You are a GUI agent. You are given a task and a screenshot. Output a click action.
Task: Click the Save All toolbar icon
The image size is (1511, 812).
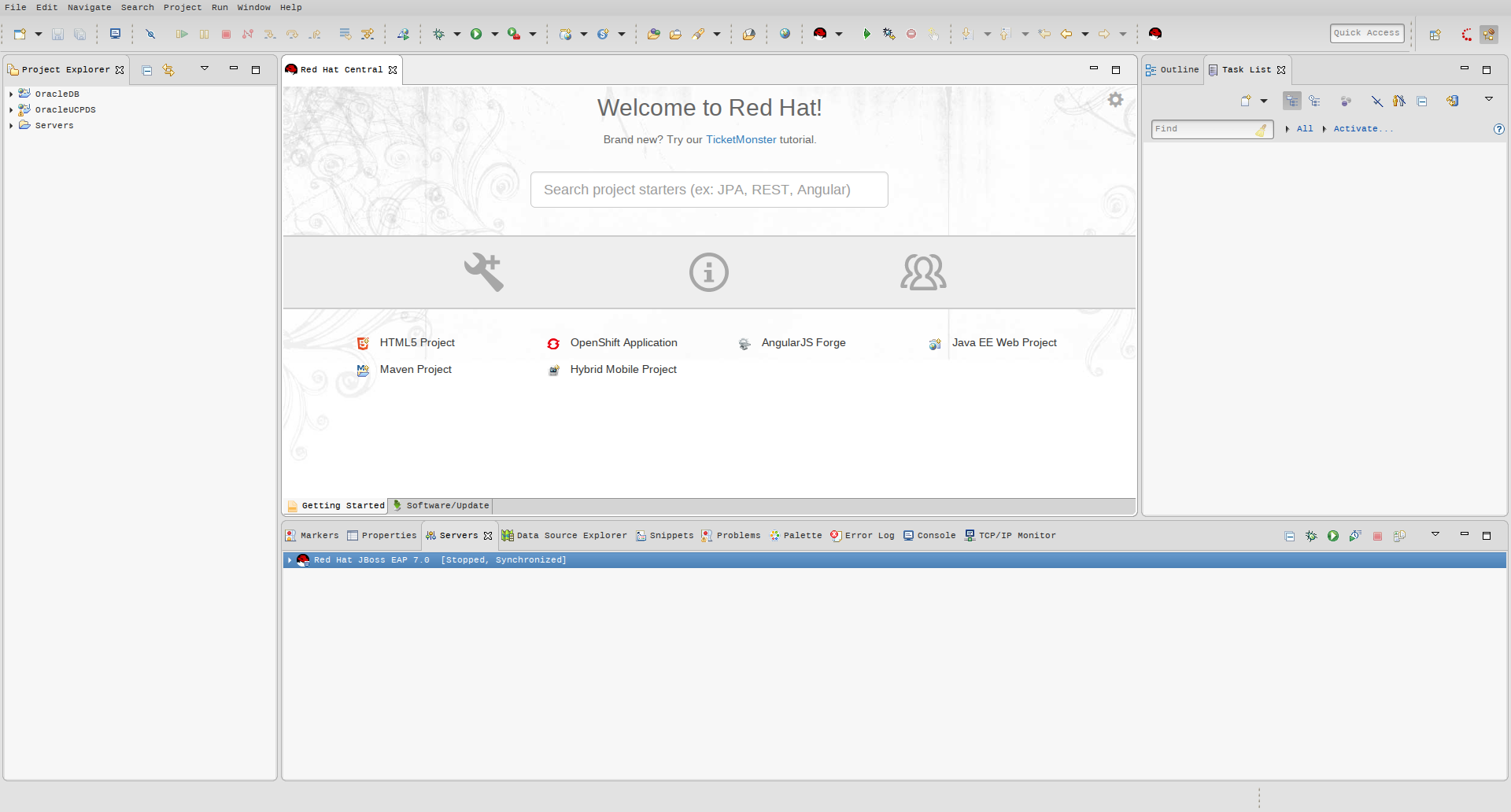79,34
